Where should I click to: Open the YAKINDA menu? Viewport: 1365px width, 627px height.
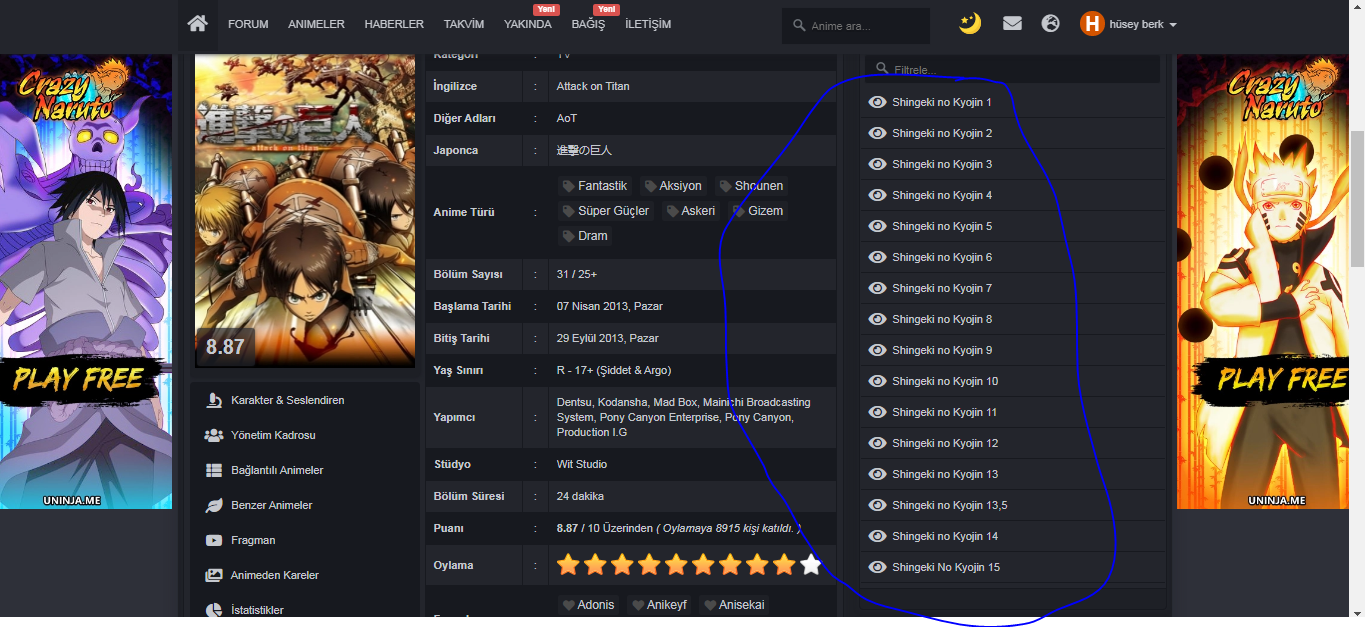(528, 24)
